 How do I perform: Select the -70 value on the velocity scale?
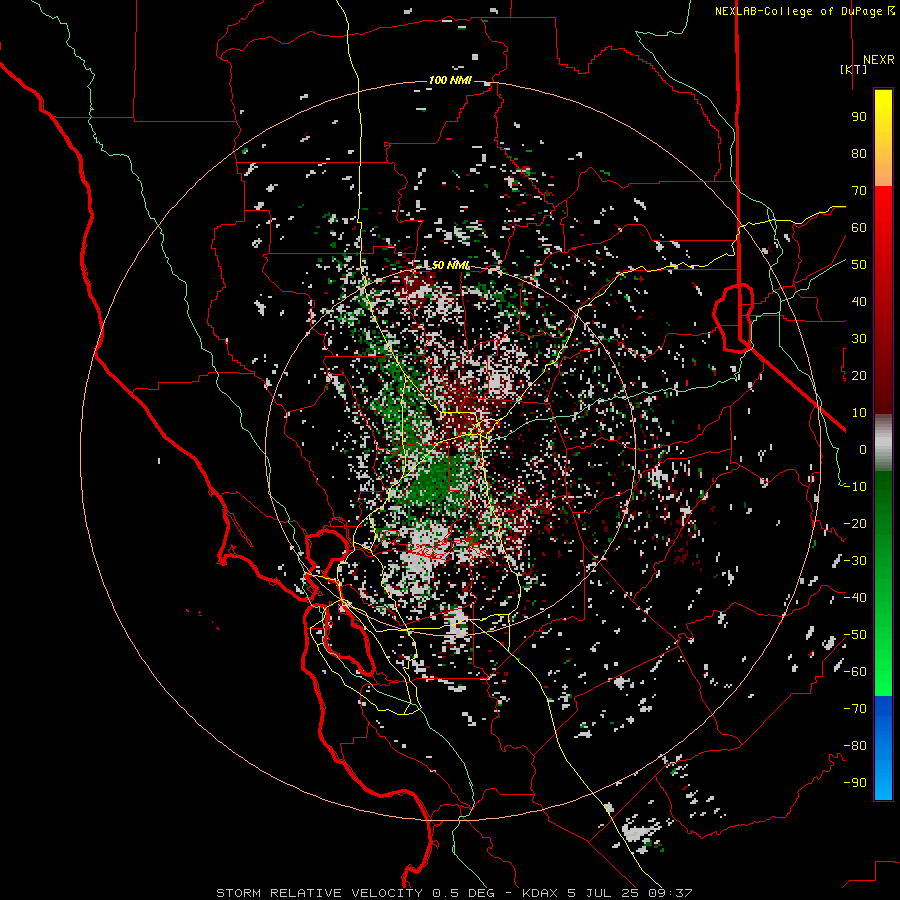point(855,709)
